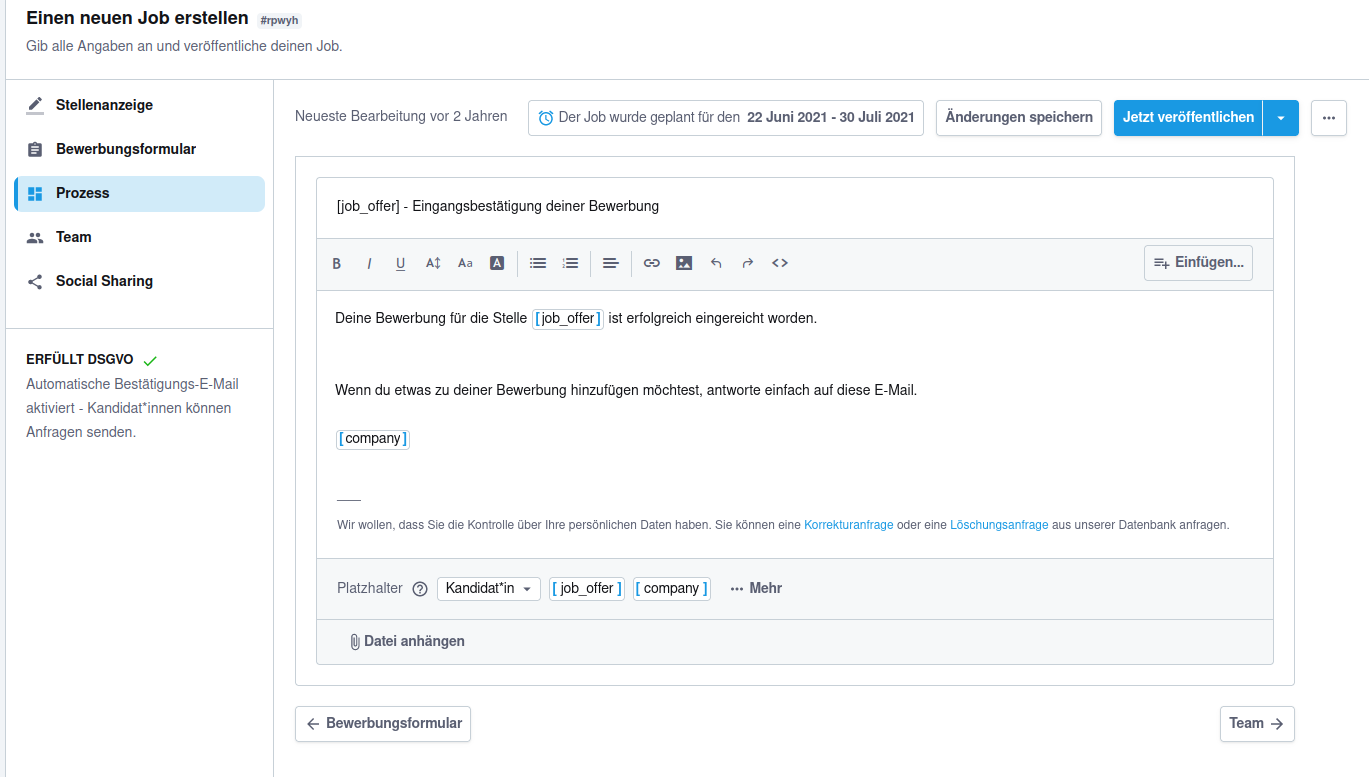Toggle underline formatting
Viewport: 1369px width, 777px height.
400,262
